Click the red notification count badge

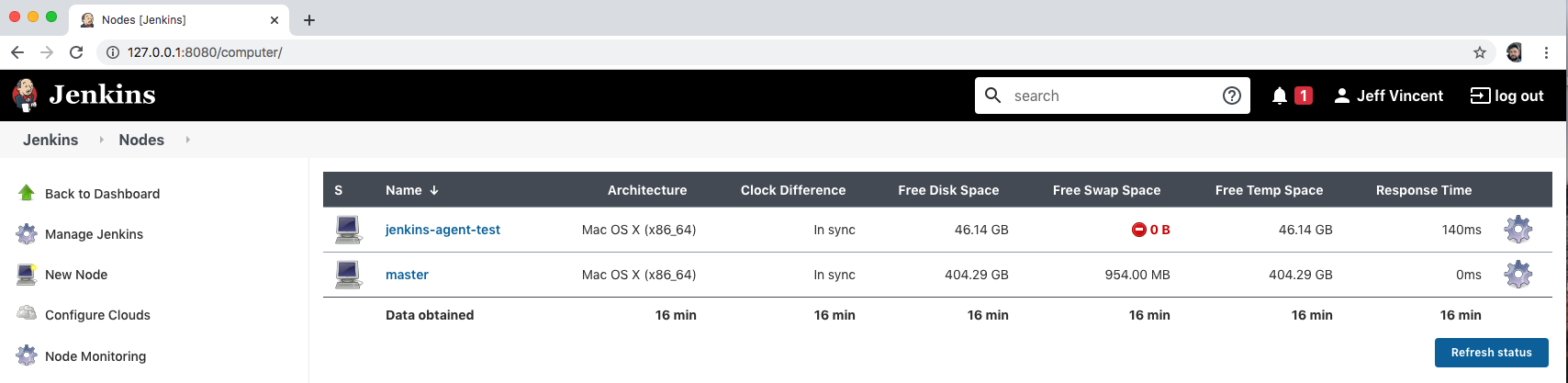pos(1303,96)
